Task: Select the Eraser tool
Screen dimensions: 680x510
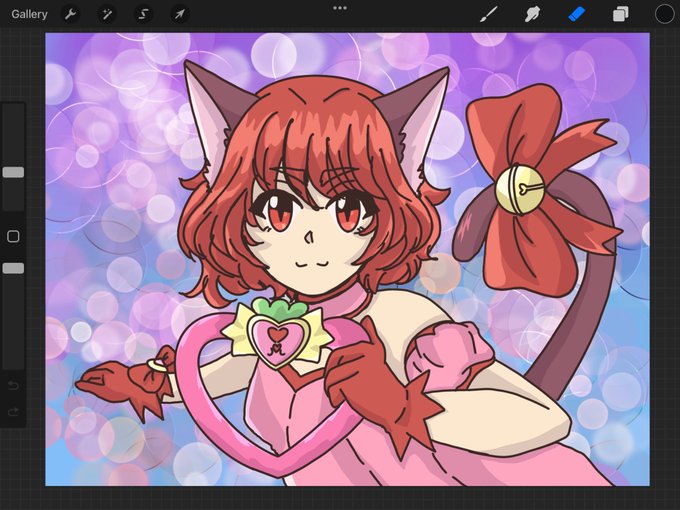Action: click(576, 14)
